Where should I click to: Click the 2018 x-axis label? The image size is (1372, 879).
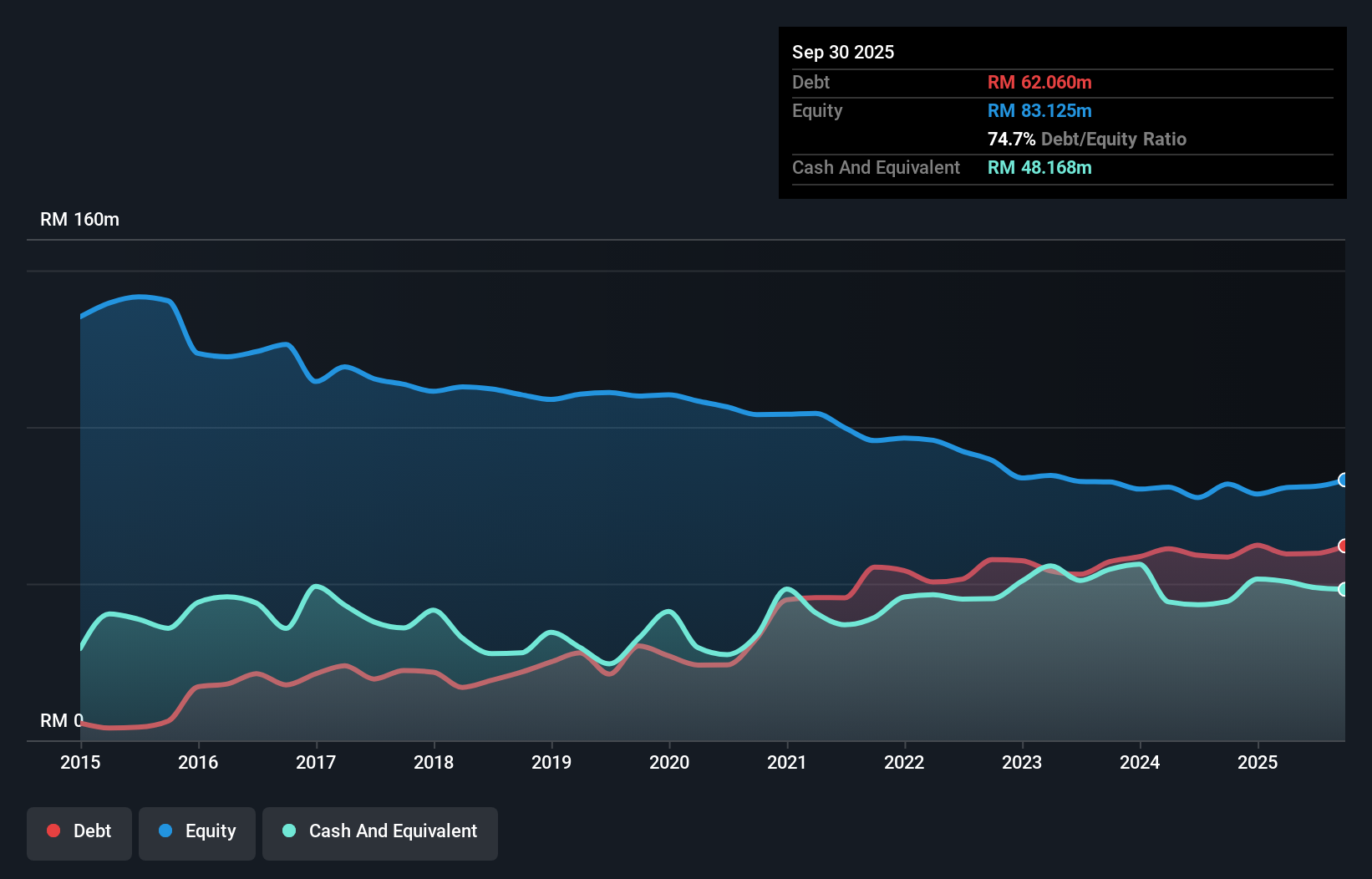[434, 762]
